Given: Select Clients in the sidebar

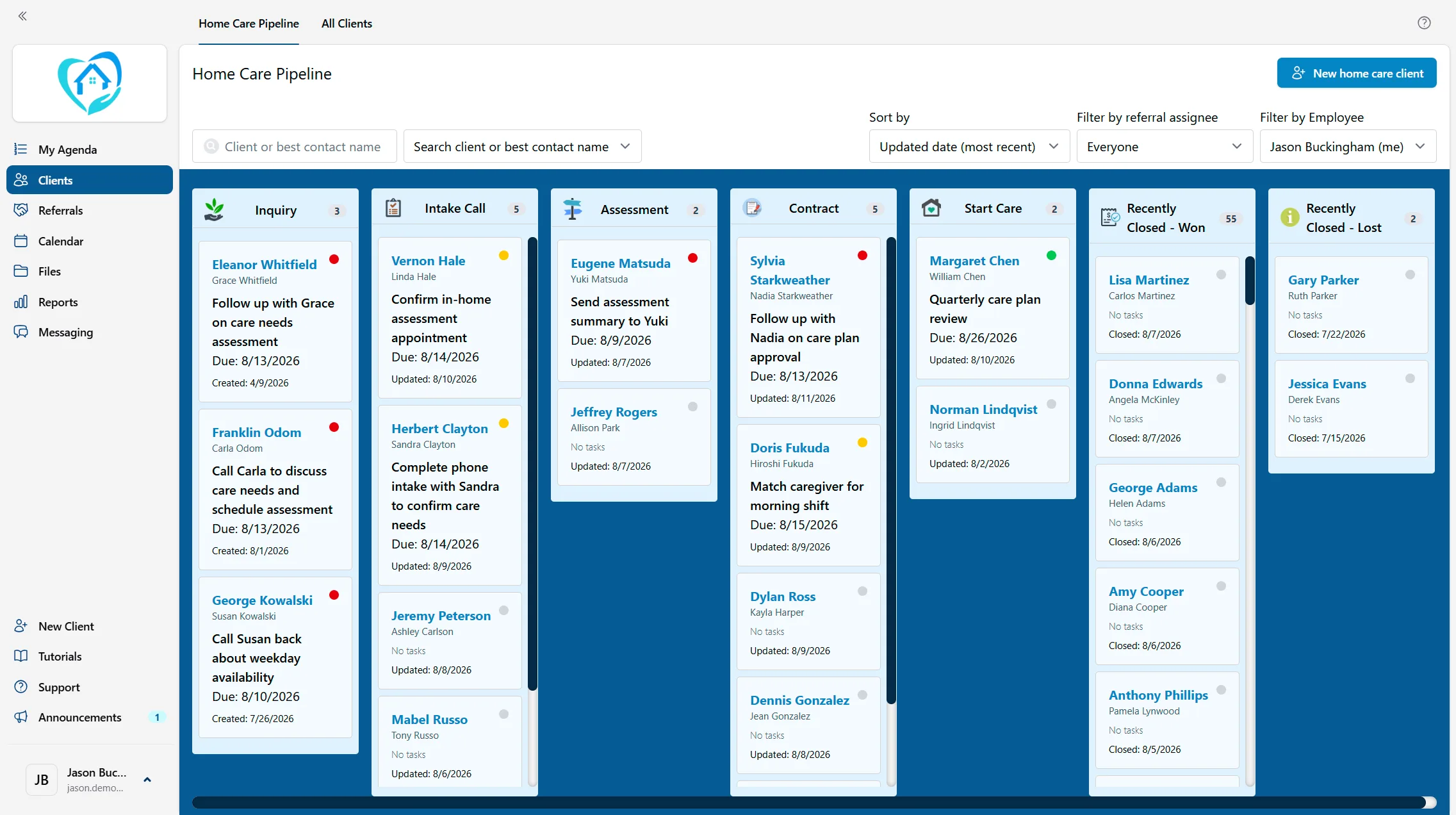Looking at the screenshot, I should (90, 180).
